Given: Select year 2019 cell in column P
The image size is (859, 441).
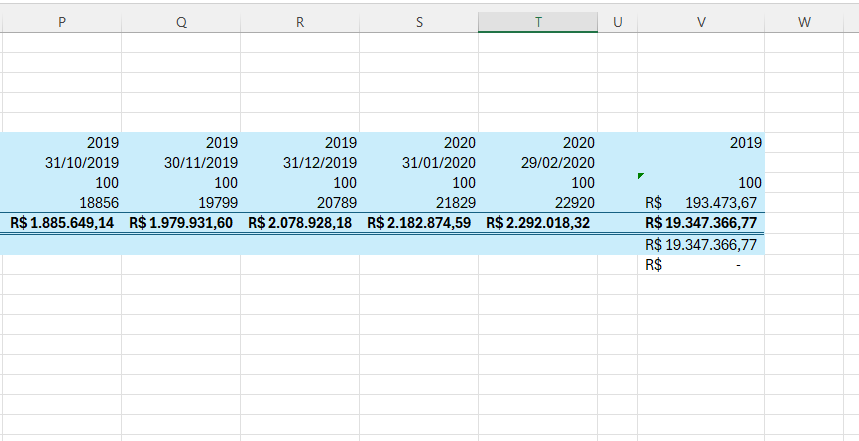Looking at the screenshot, I should [62, 142].
